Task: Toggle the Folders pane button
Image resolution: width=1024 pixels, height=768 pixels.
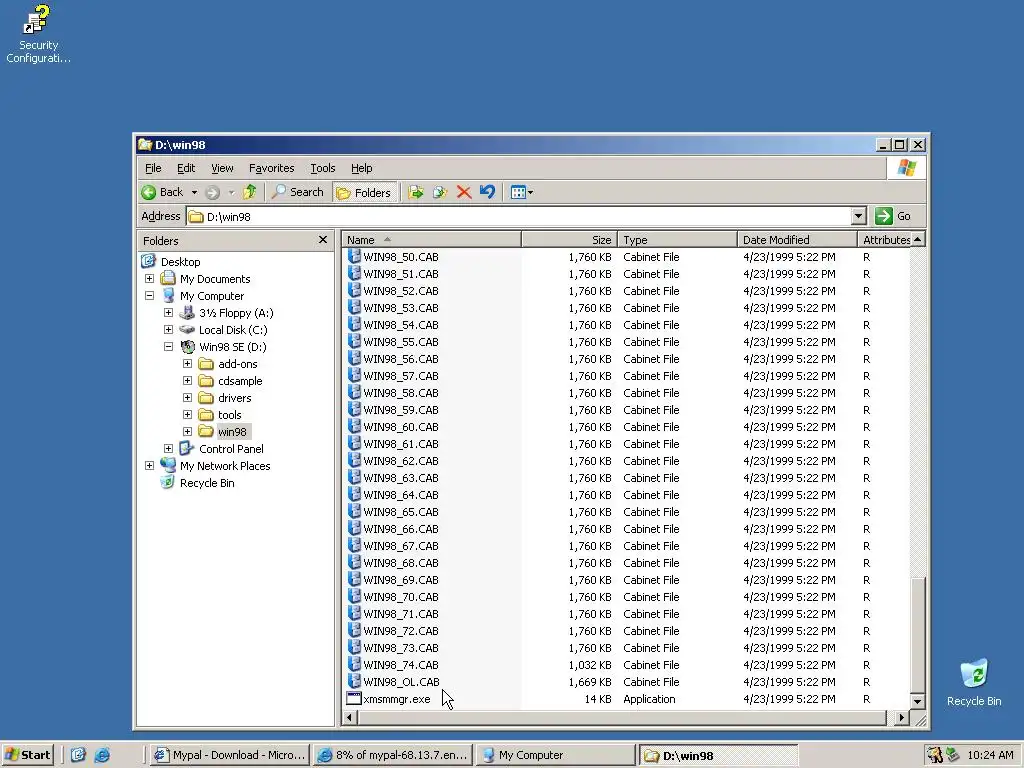Action: pos(364,192)
